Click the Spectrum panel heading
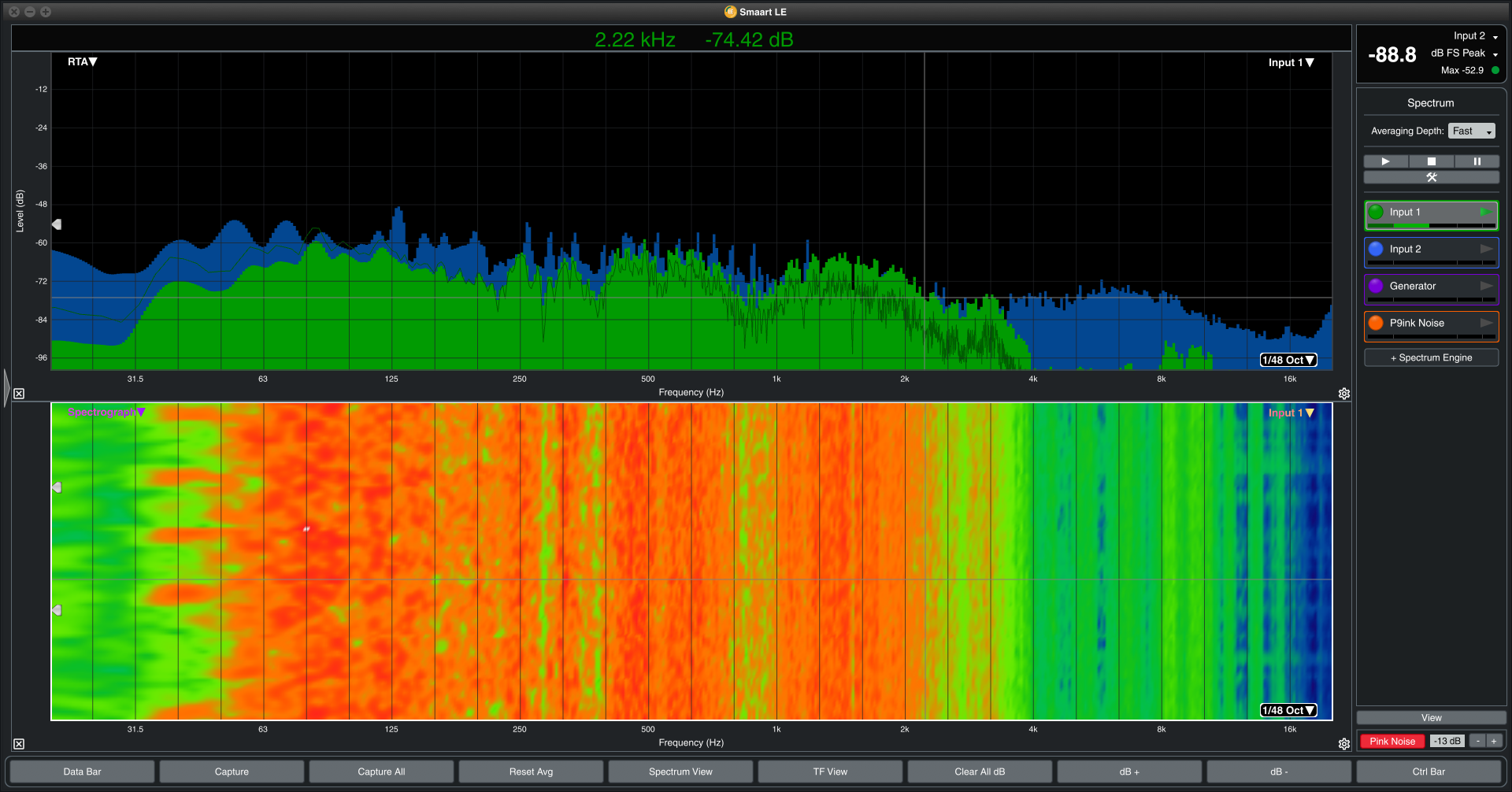Screen dimensions: 1512x792 1430,103
